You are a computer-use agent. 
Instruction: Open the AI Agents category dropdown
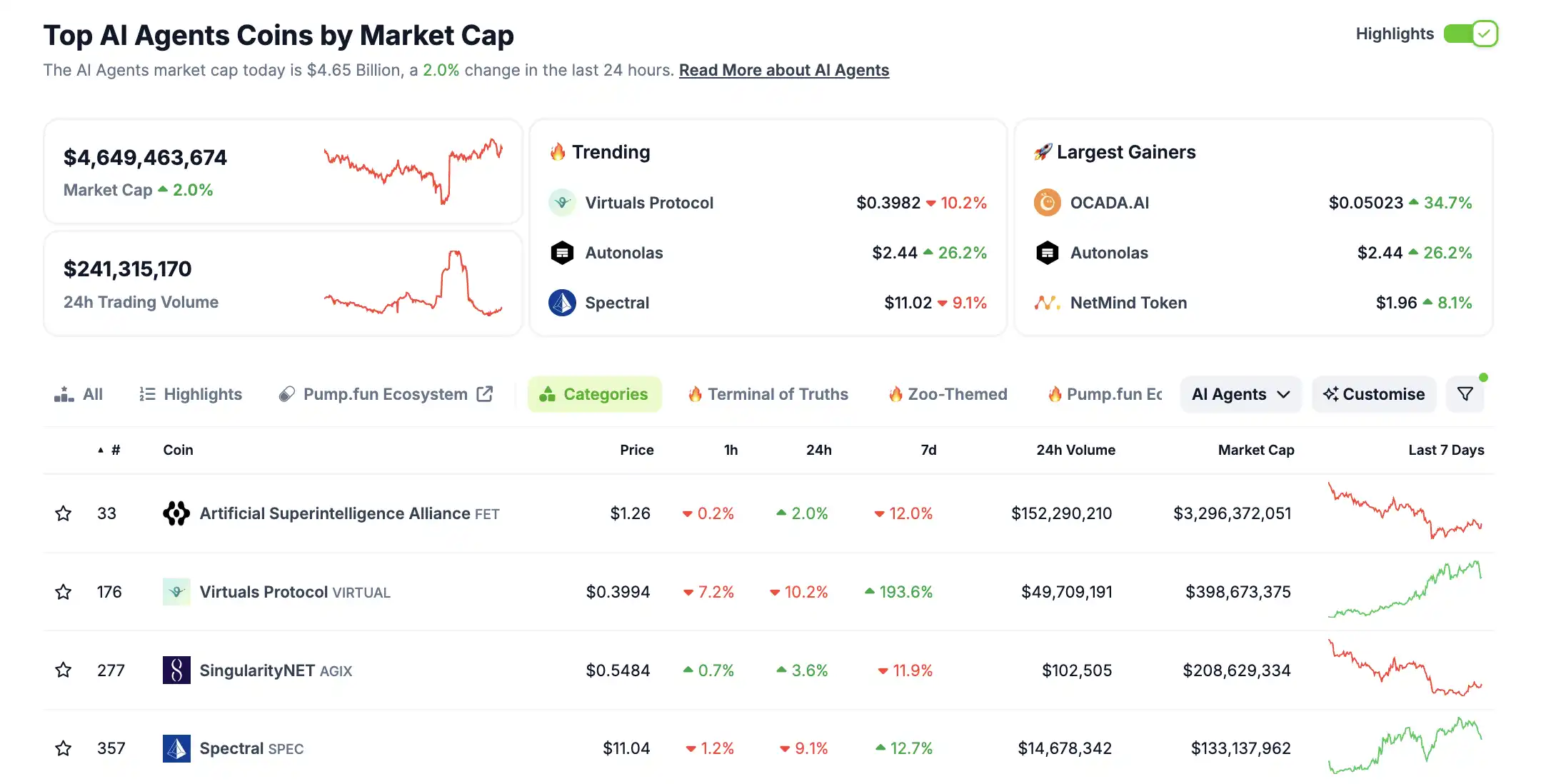pyautogui.click(x=1240, y=394)
